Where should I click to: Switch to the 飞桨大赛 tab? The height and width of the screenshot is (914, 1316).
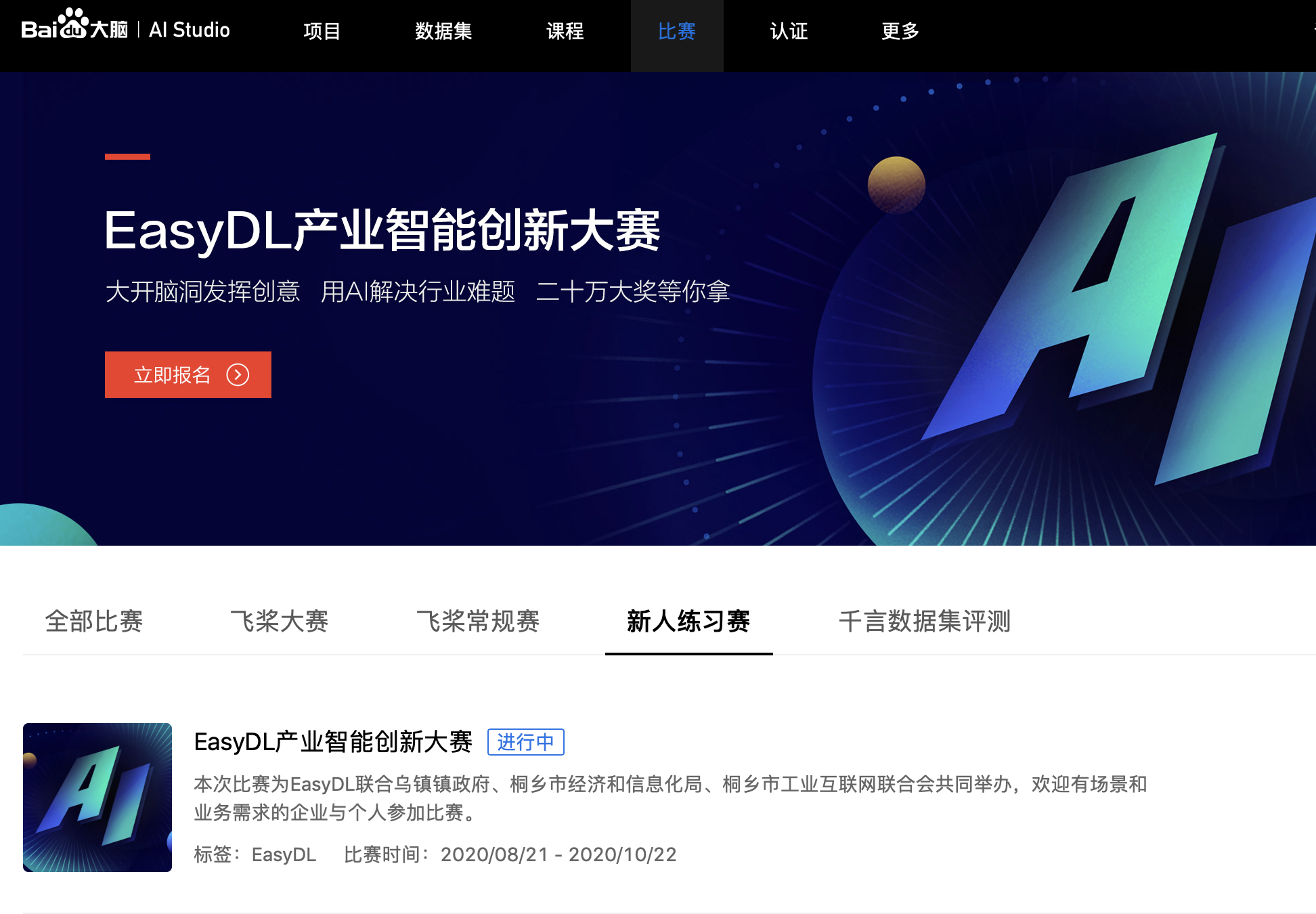280,621
